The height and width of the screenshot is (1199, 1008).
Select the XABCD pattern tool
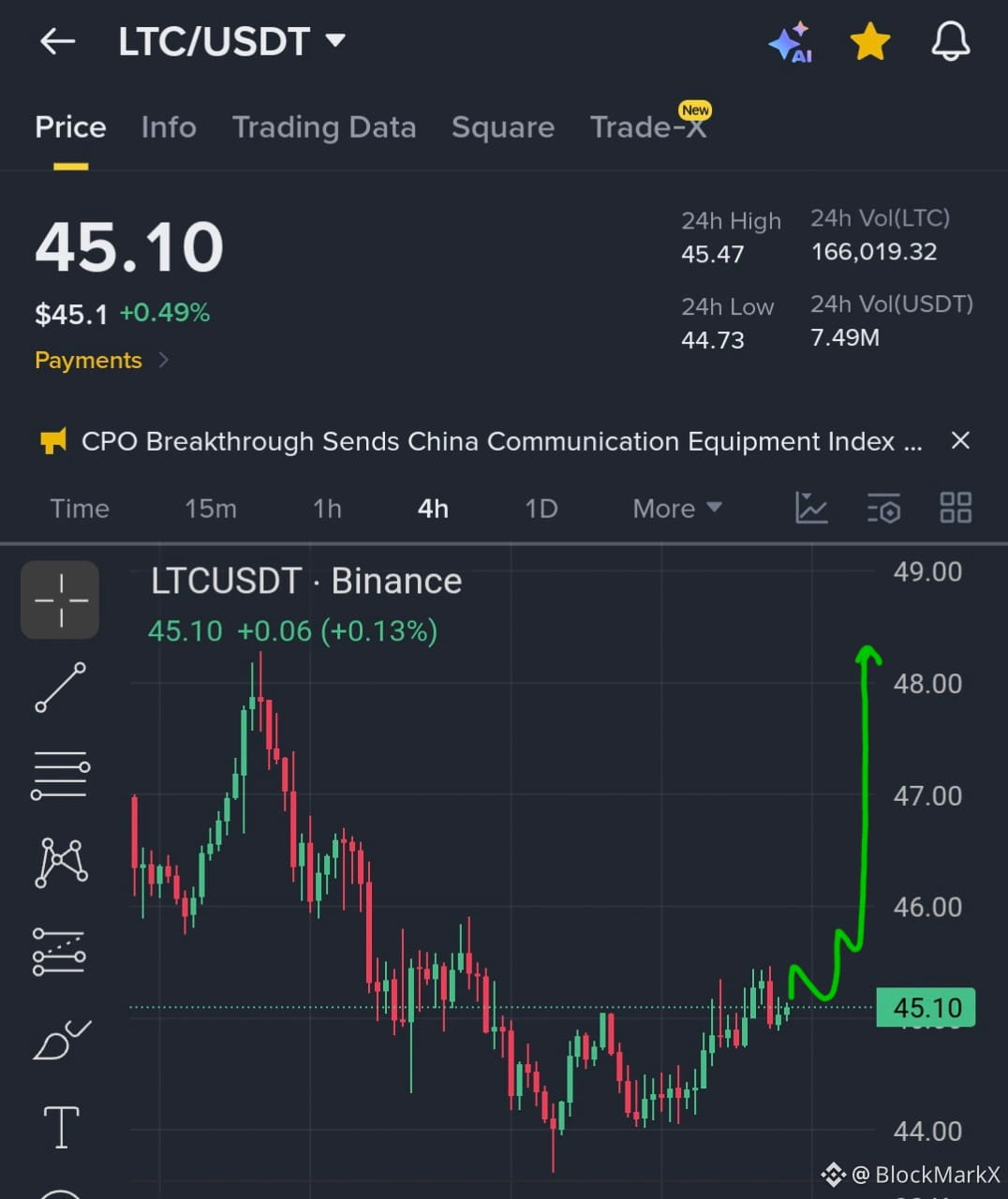click(61, 863)
